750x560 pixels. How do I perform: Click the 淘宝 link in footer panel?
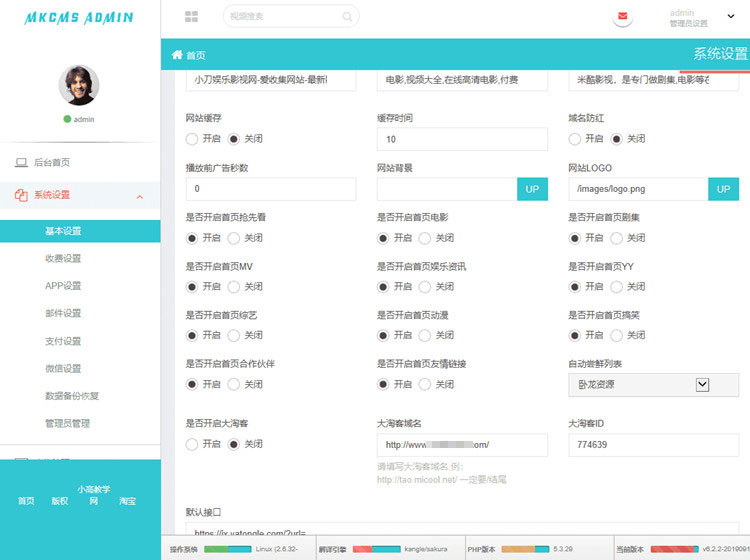coord(128,501)
